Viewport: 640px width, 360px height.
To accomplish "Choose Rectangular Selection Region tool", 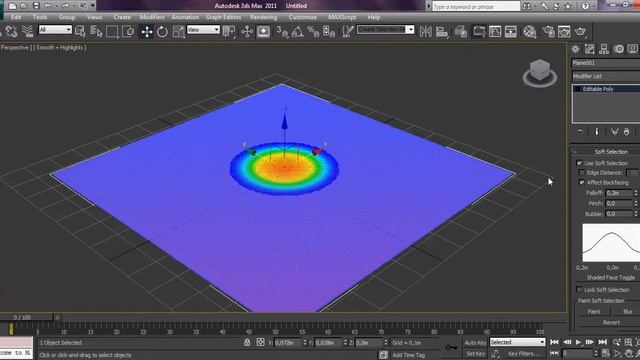I will coord(112,31).
